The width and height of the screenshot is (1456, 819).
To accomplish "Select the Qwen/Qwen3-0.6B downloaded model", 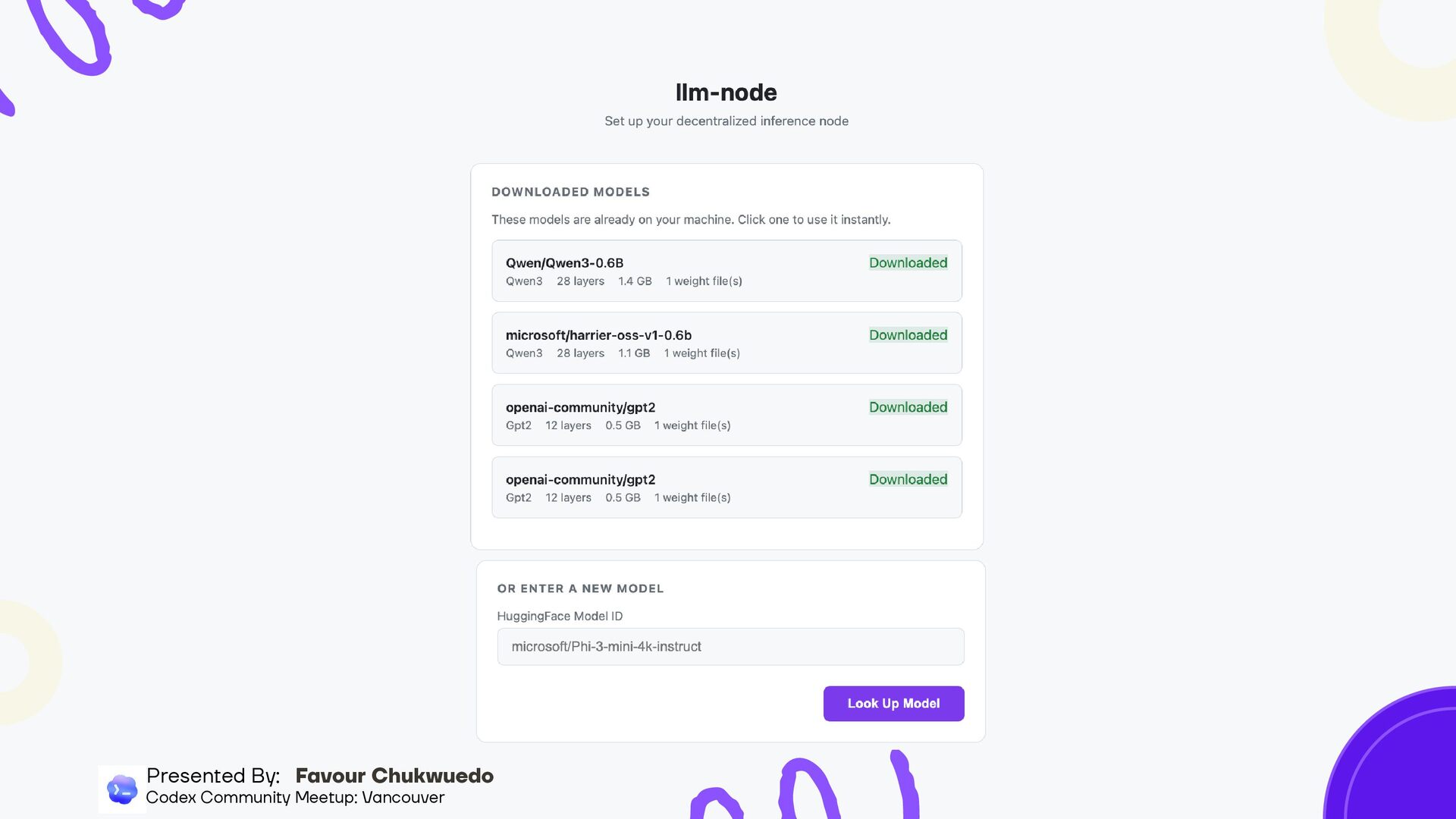I will click(564, 263).
